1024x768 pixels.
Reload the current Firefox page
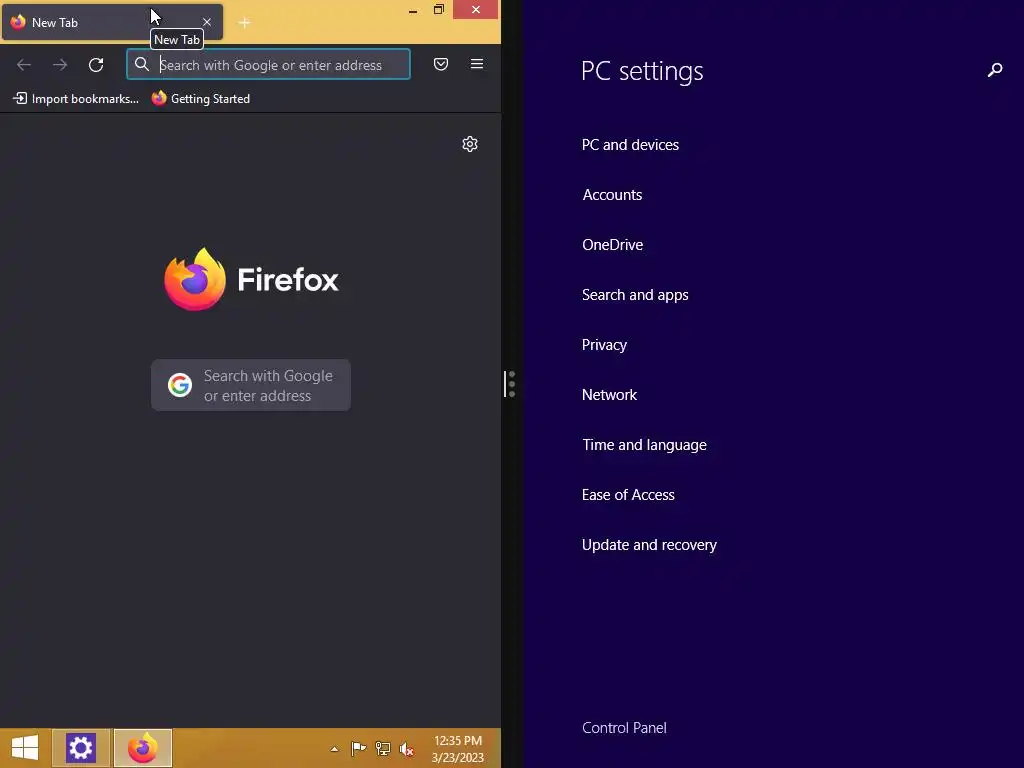pos(96,65)
